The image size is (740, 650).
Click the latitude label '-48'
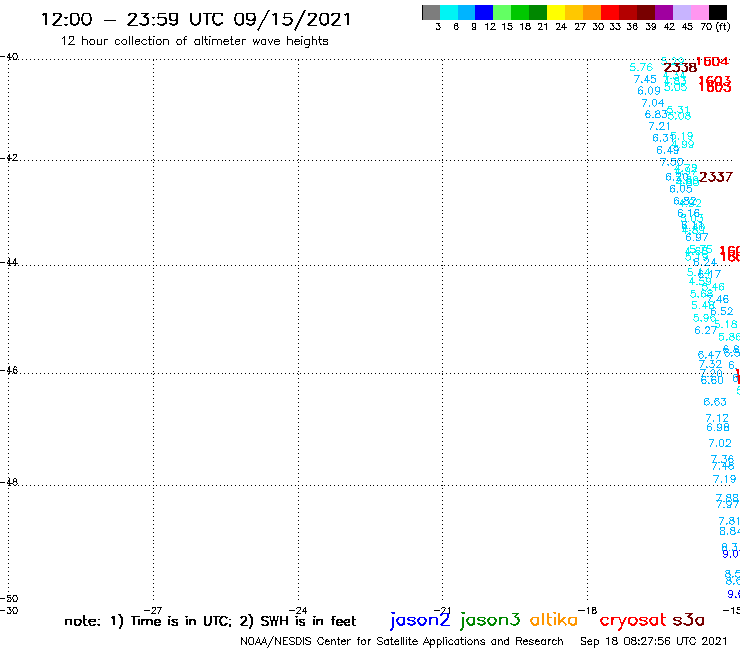coord(9,482)
